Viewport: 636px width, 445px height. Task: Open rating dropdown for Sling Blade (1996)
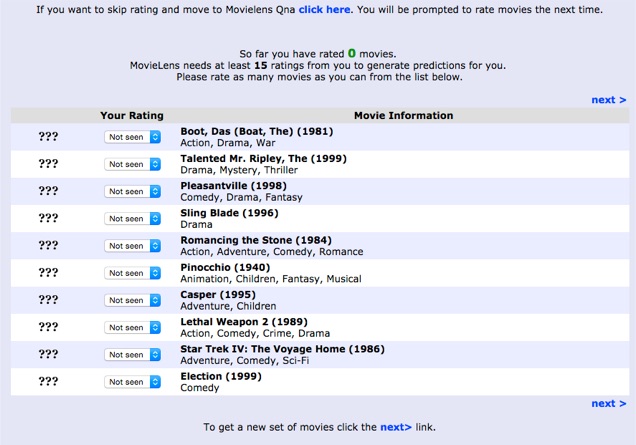click(133, 219)
